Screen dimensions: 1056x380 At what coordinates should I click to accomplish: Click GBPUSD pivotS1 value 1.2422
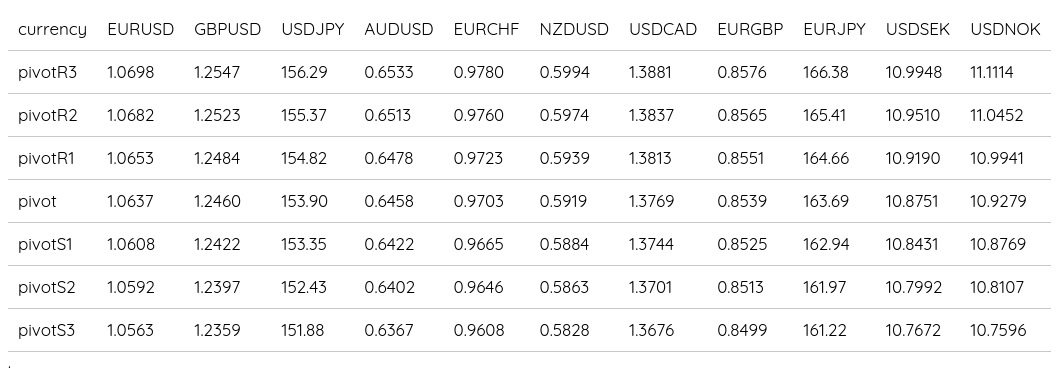217,245
